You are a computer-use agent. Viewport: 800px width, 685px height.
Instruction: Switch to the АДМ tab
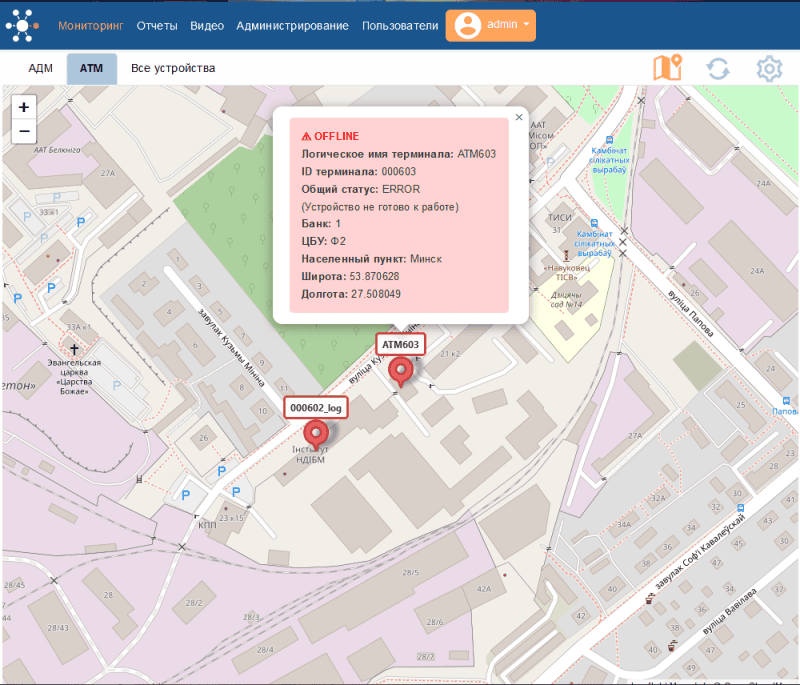[41, 68]
